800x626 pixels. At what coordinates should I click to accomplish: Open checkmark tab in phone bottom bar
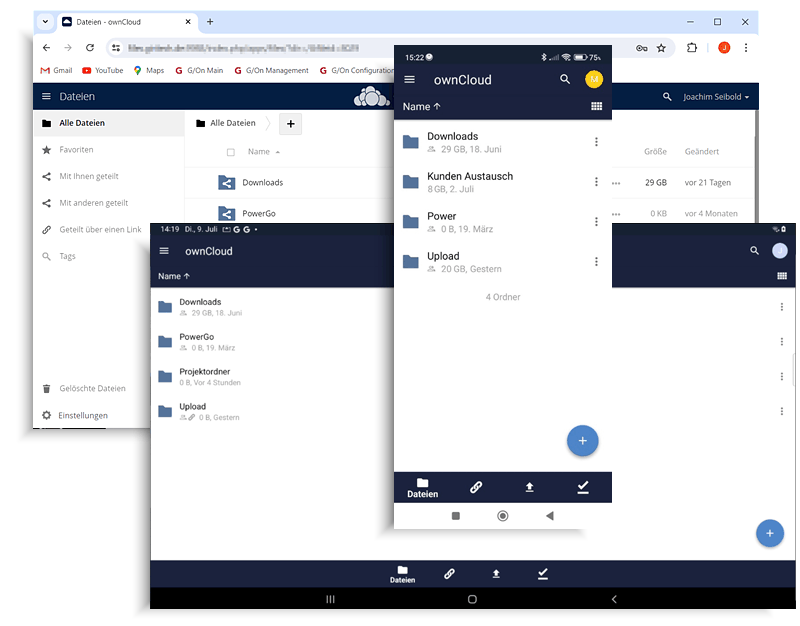click(583, 487)
